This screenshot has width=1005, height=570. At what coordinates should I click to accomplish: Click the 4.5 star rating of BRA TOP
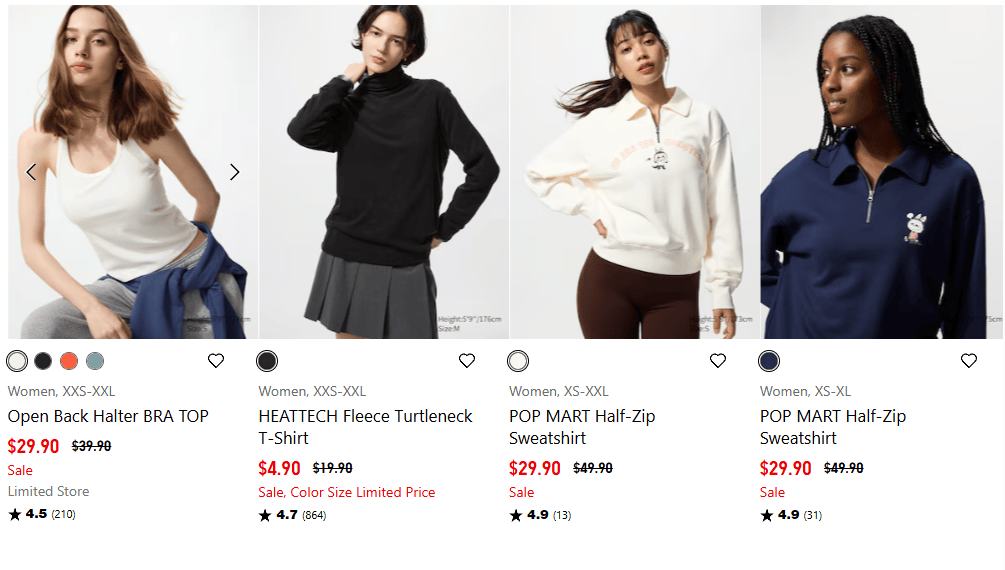coord(42,514)
